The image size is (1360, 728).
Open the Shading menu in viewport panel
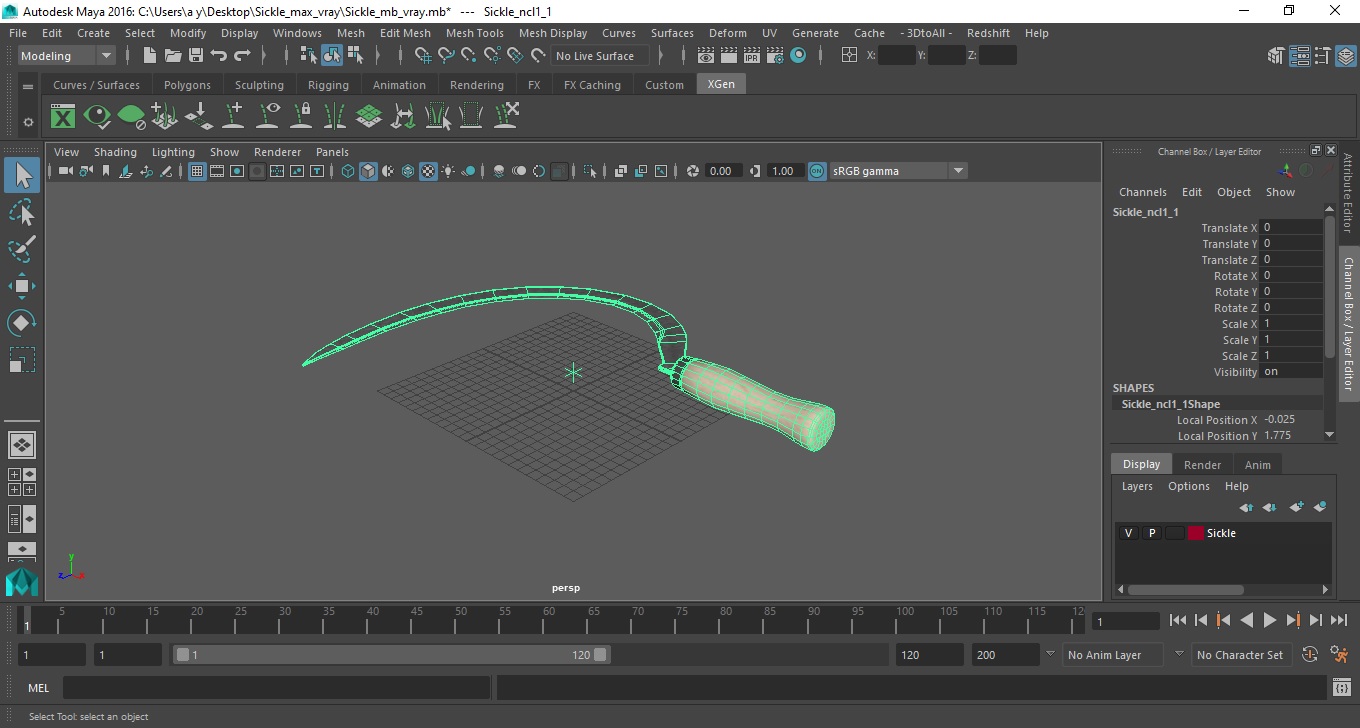pyautogui.click(x=115, y=152)
